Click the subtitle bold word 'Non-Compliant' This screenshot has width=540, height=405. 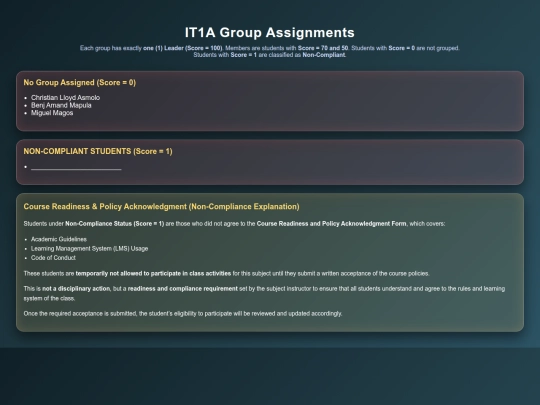[x=324, y=55]
